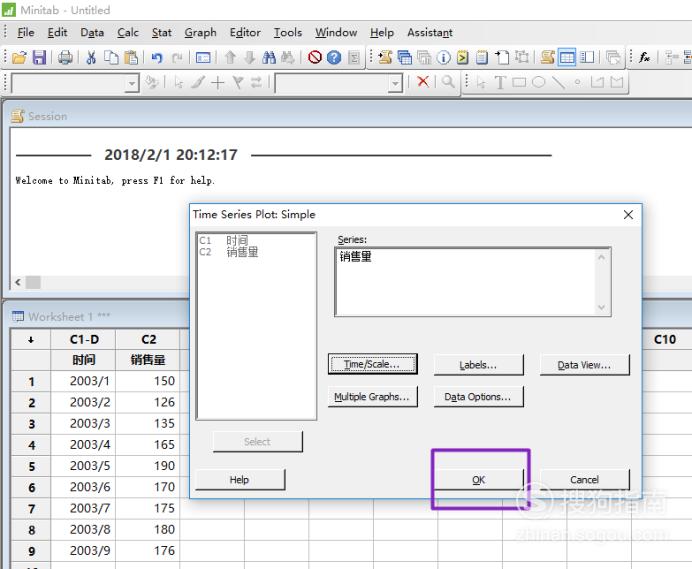The width and height of the screenshot is (692, 569).
Task: Click the Find binoculars icon
Action: 269,57
